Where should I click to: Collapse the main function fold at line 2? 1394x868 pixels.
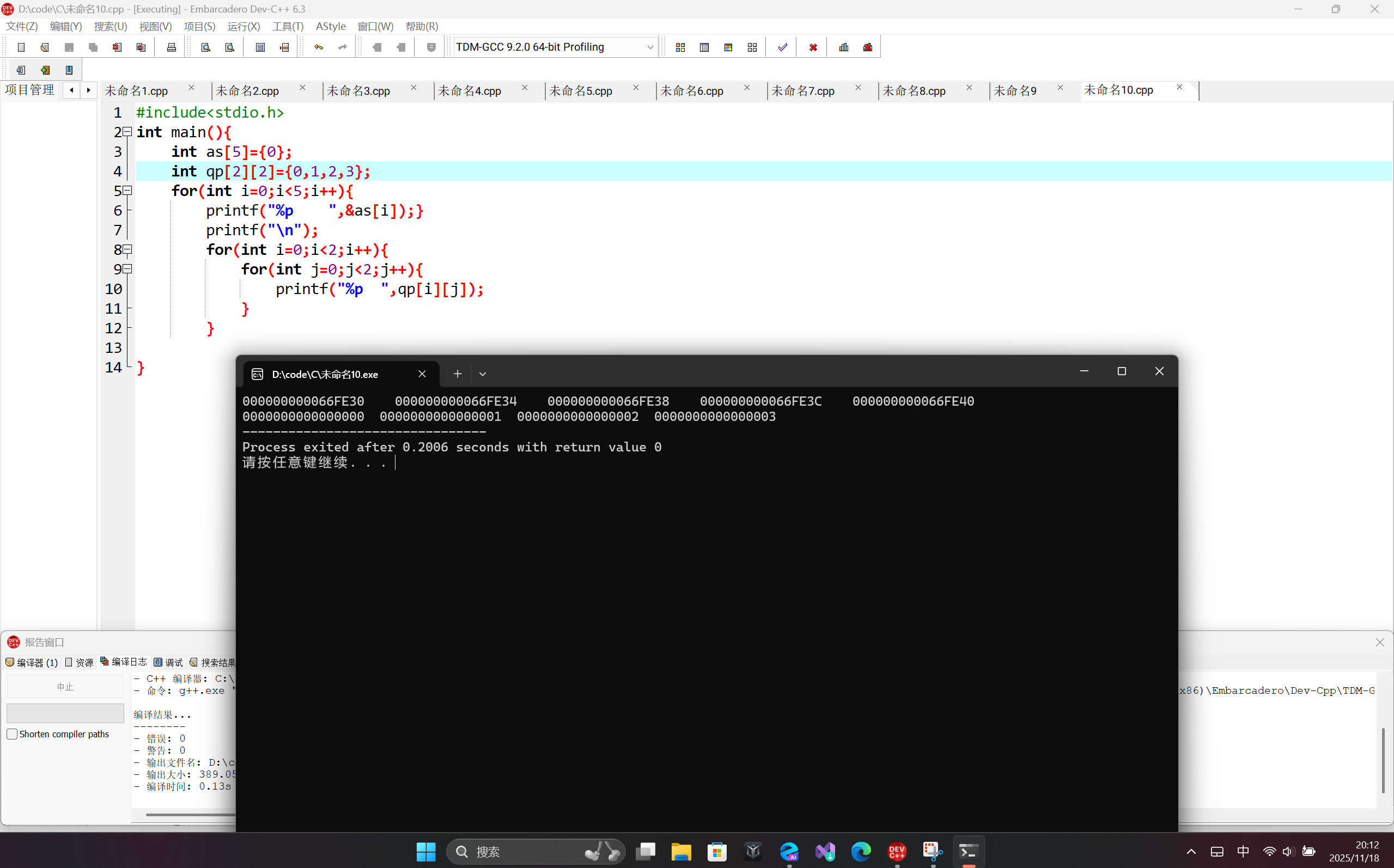128,132
